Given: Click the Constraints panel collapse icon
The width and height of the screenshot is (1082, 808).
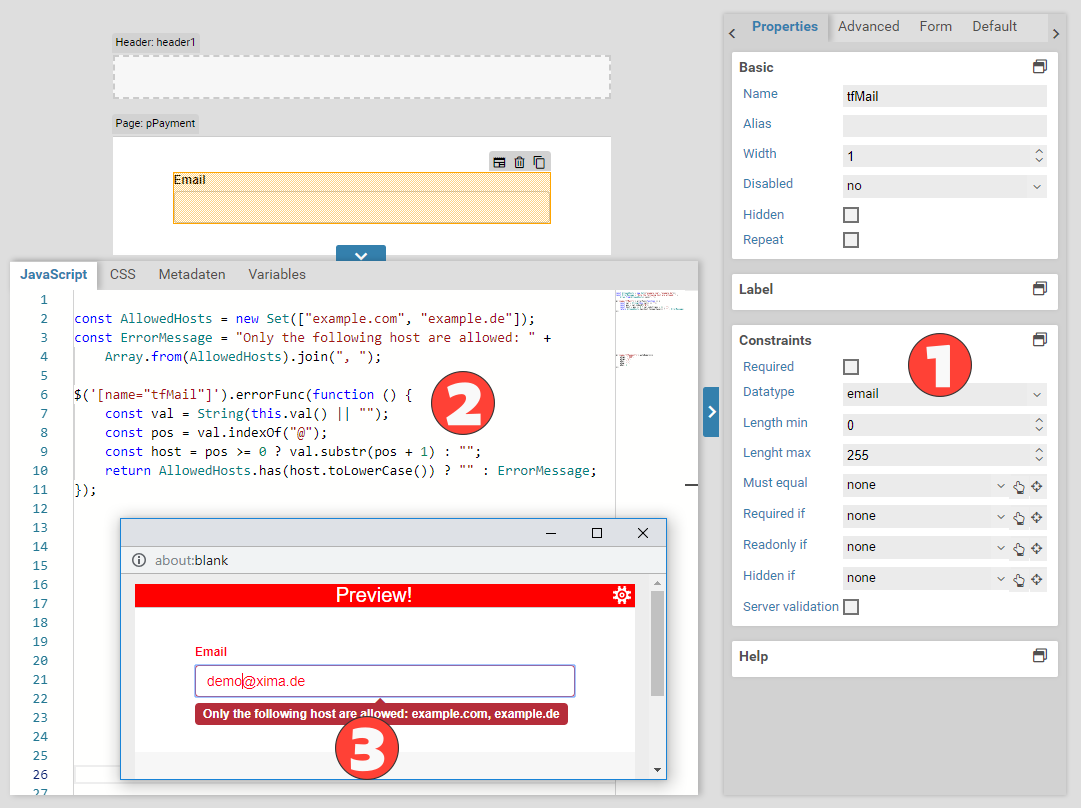Looking at the screenshot, I should (1040, 340).
